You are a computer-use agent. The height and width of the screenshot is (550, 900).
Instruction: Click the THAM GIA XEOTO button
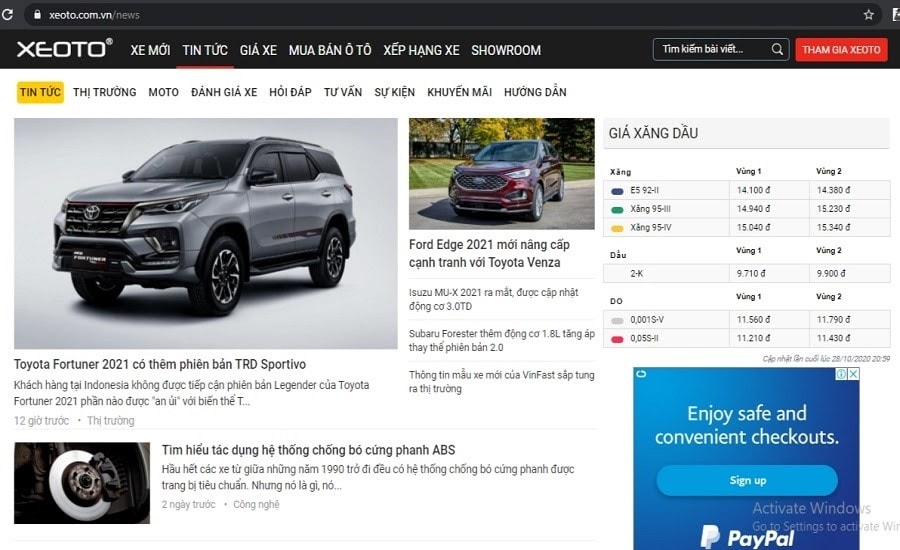point(841,50)
